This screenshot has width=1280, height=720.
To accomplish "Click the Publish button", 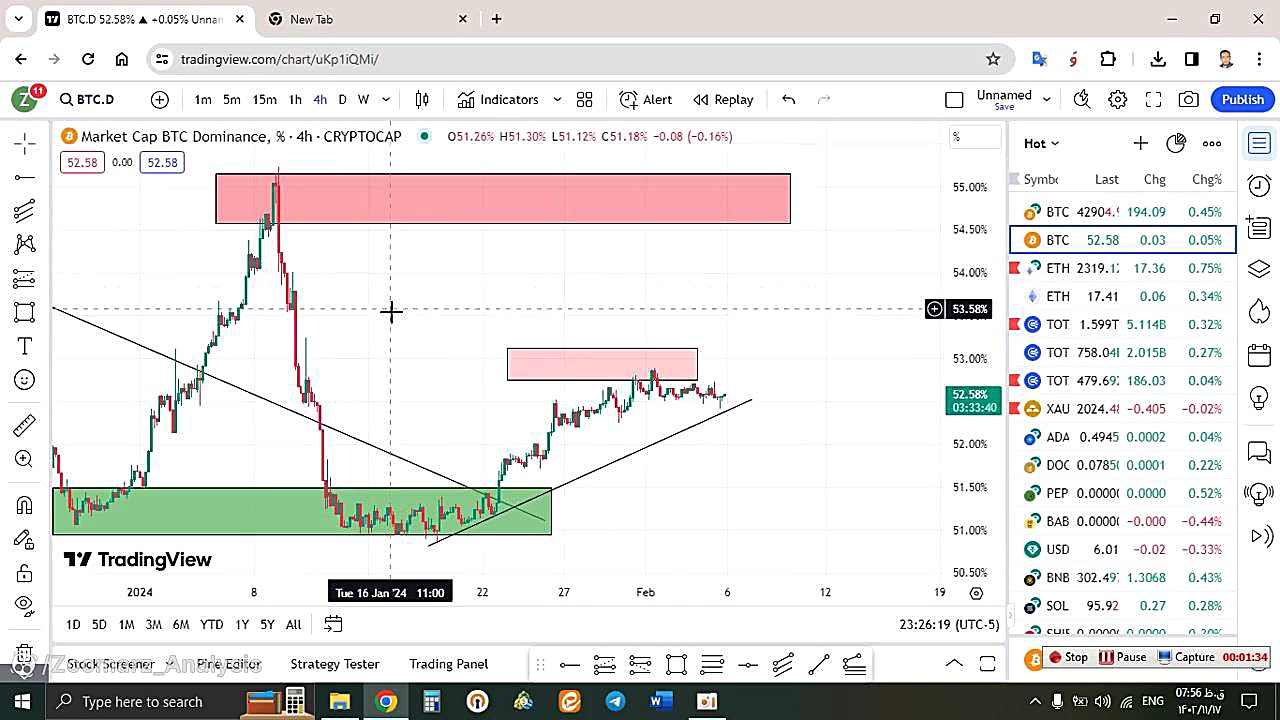I will (x=1242, y=99).
